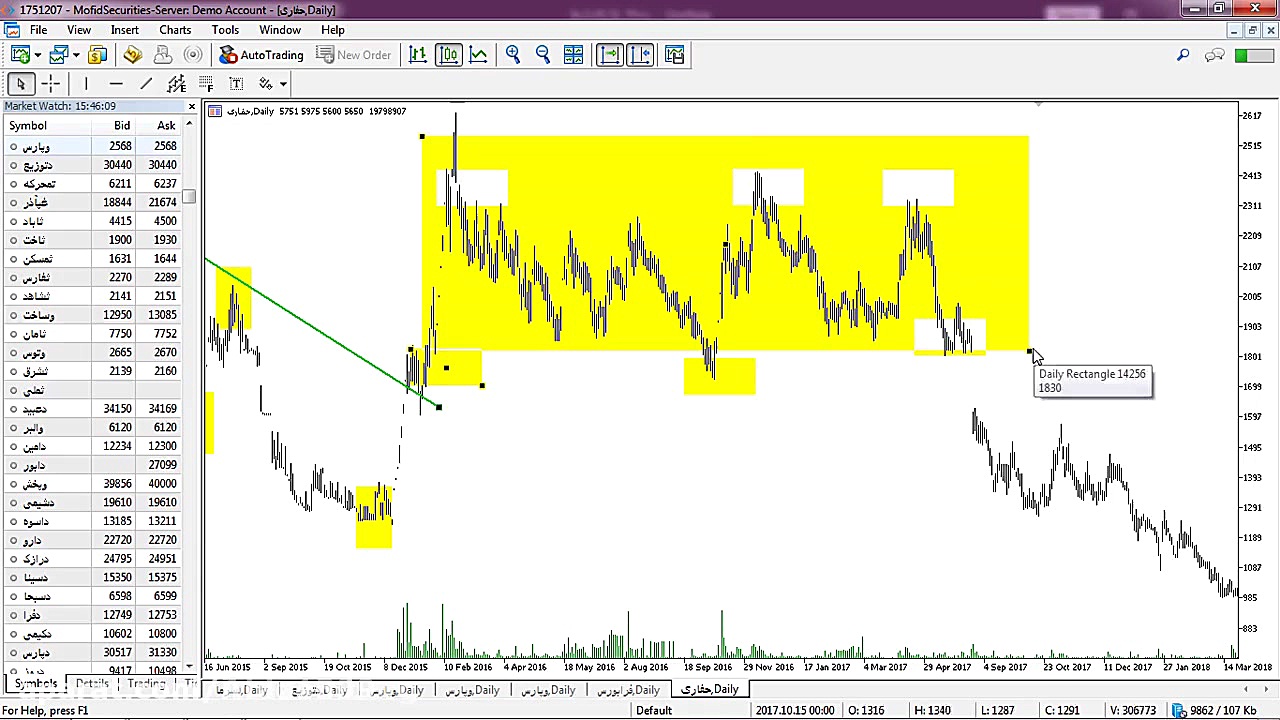This screenshot has width=1280, height=720.
Task: Select Market Watch row with bid 30440
Action: (x=92, y=165)
